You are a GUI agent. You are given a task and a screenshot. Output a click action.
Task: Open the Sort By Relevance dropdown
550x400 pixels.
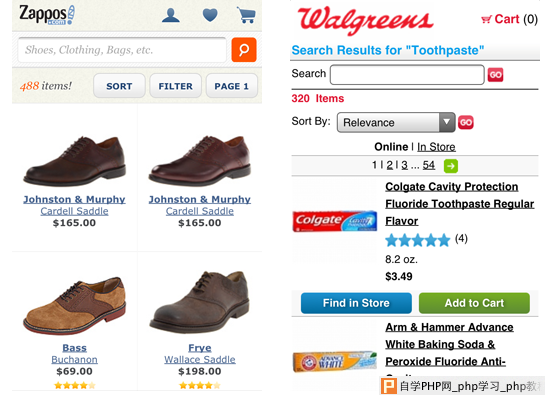(x=396, y=122)
